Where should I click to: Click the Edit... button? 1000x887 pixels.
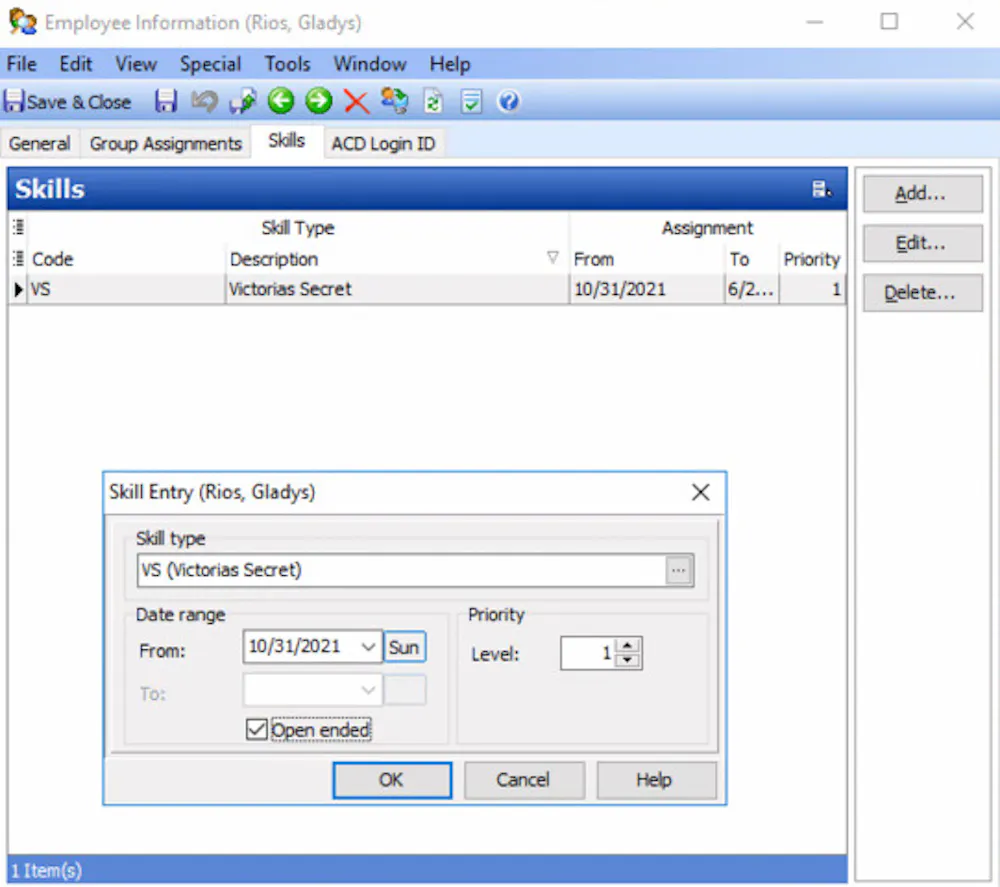click(922, 243)
